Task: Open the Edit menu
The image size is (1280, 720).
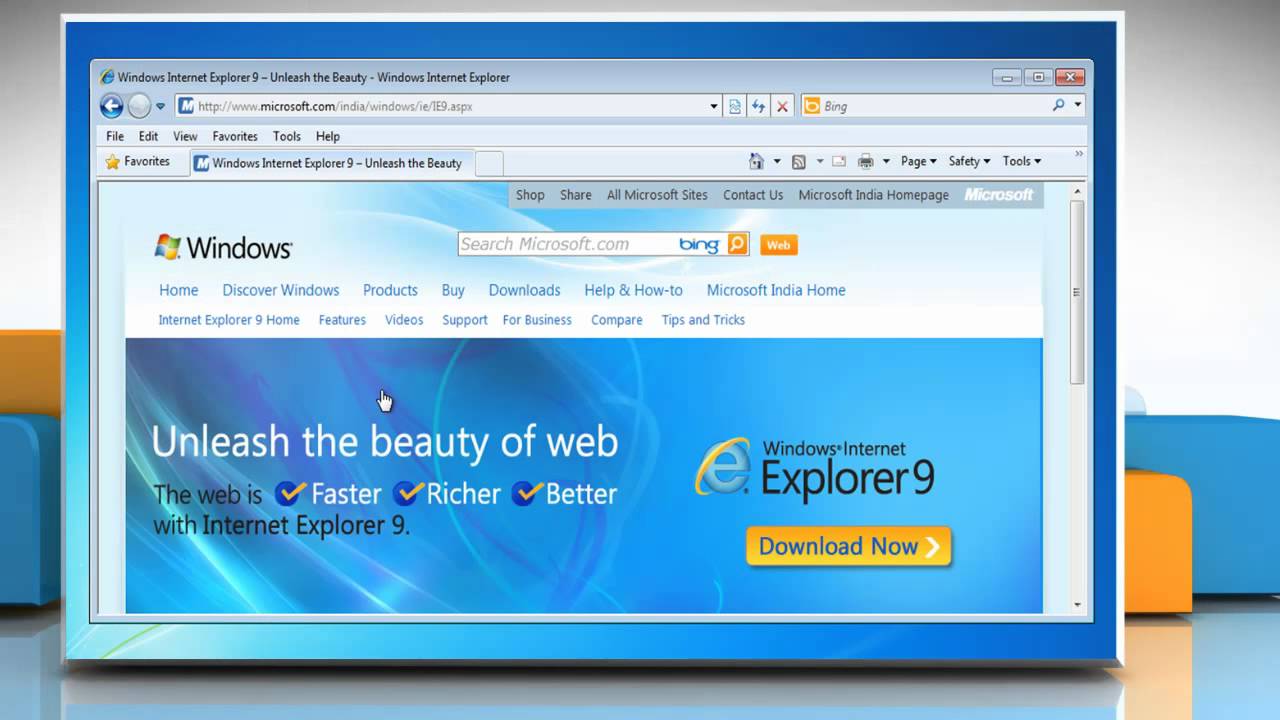Action: click(x=148, y=136)
